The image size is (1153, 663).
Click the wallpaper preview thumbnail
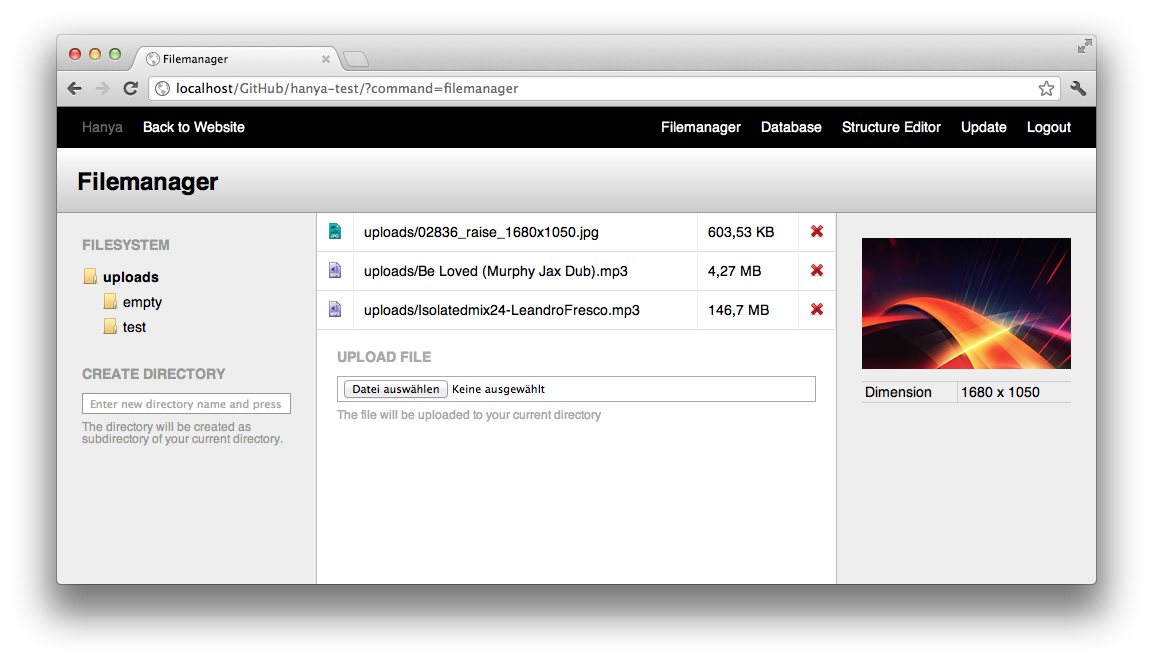coord(966,303)
